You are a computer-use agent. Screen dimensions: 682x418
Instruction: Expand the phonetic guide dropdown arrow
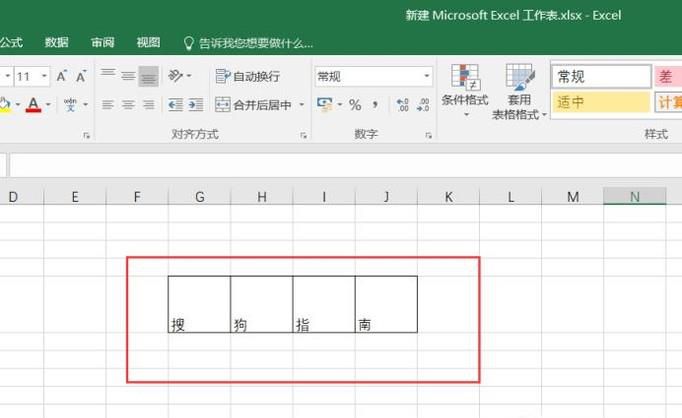point(85,105)
